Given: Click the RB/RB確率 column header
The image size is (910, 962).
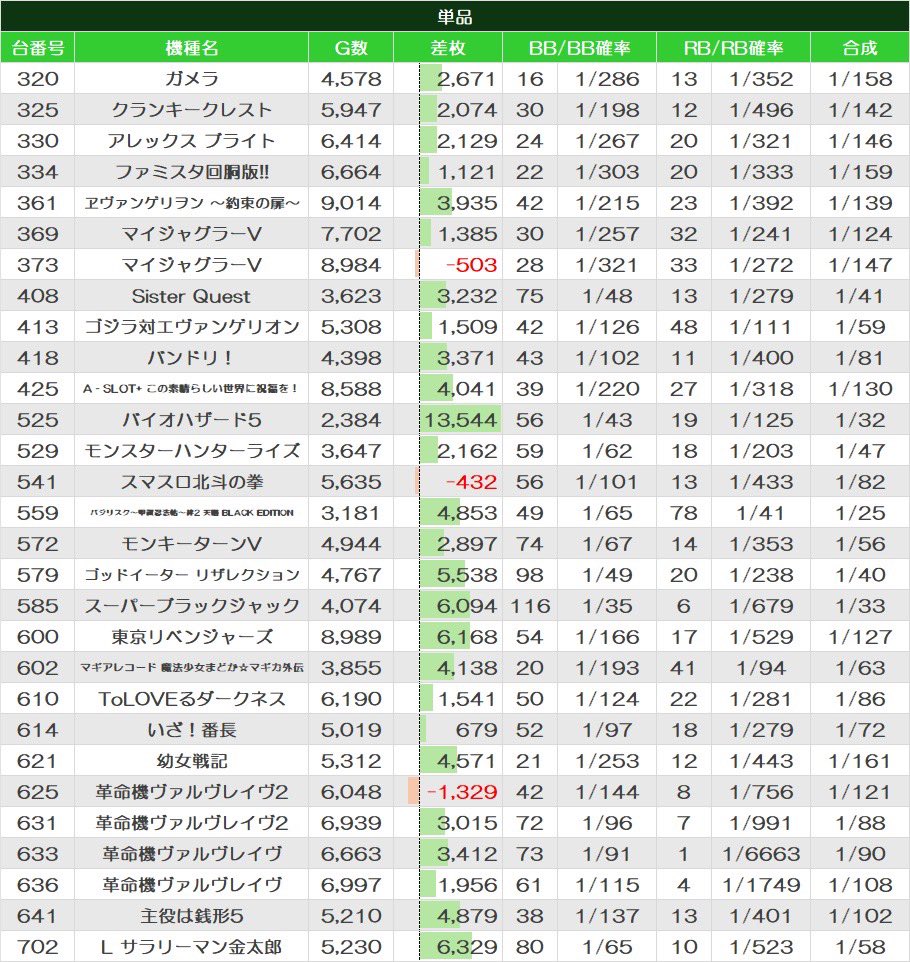Looking at the screenshot, I should tap(733, 48).
